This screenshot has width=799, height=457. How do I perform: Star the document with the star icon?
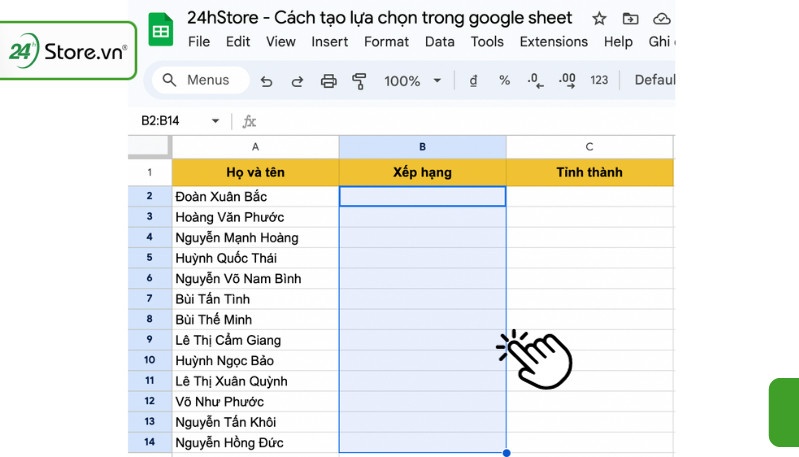pos(599,19)
